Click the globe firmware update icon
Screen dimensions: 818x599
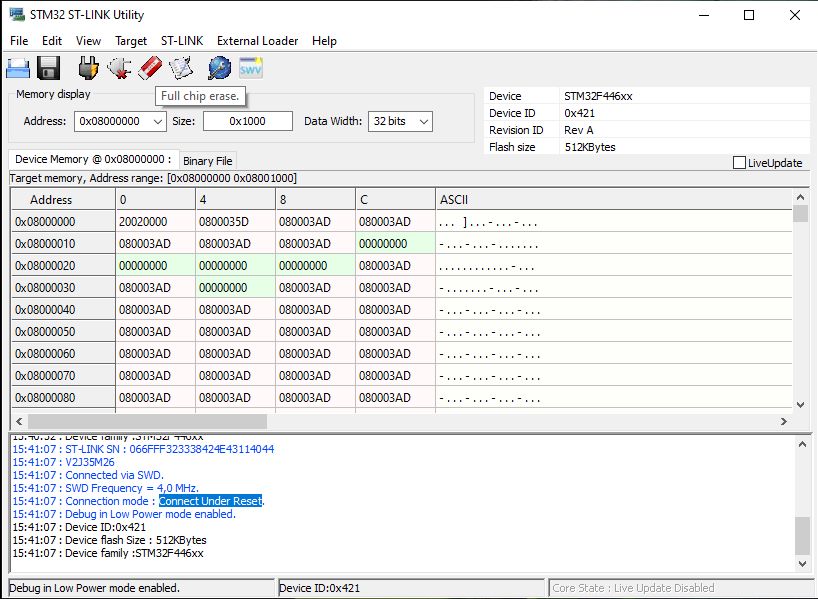[x=220, y=68]
